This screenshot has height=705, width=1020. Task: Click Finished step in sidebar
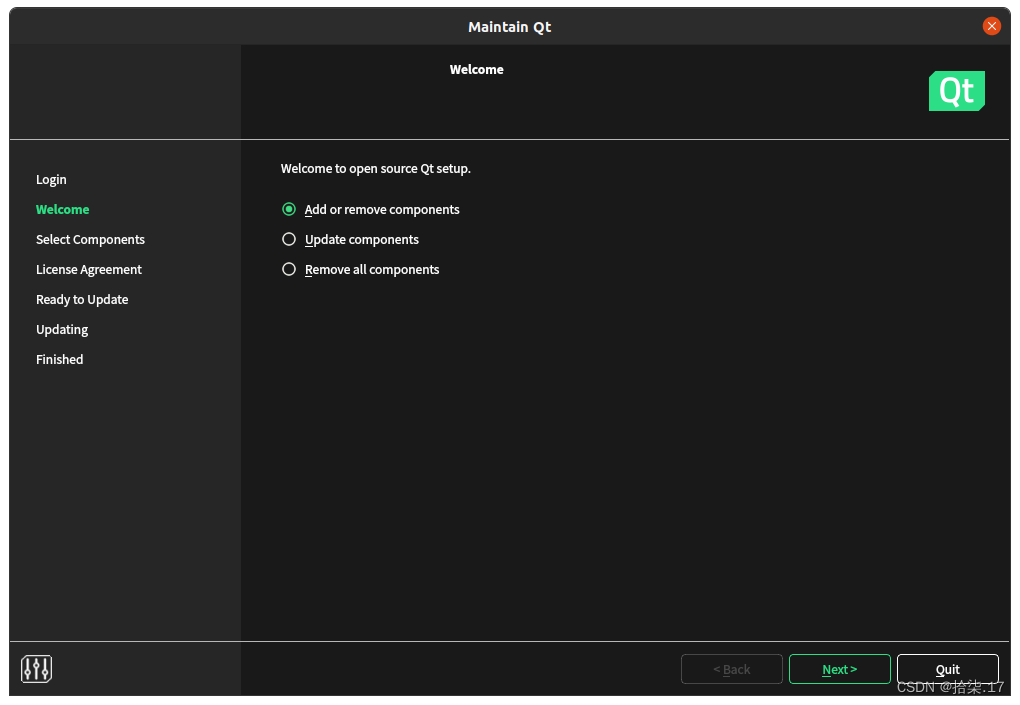tap(59, 359)
